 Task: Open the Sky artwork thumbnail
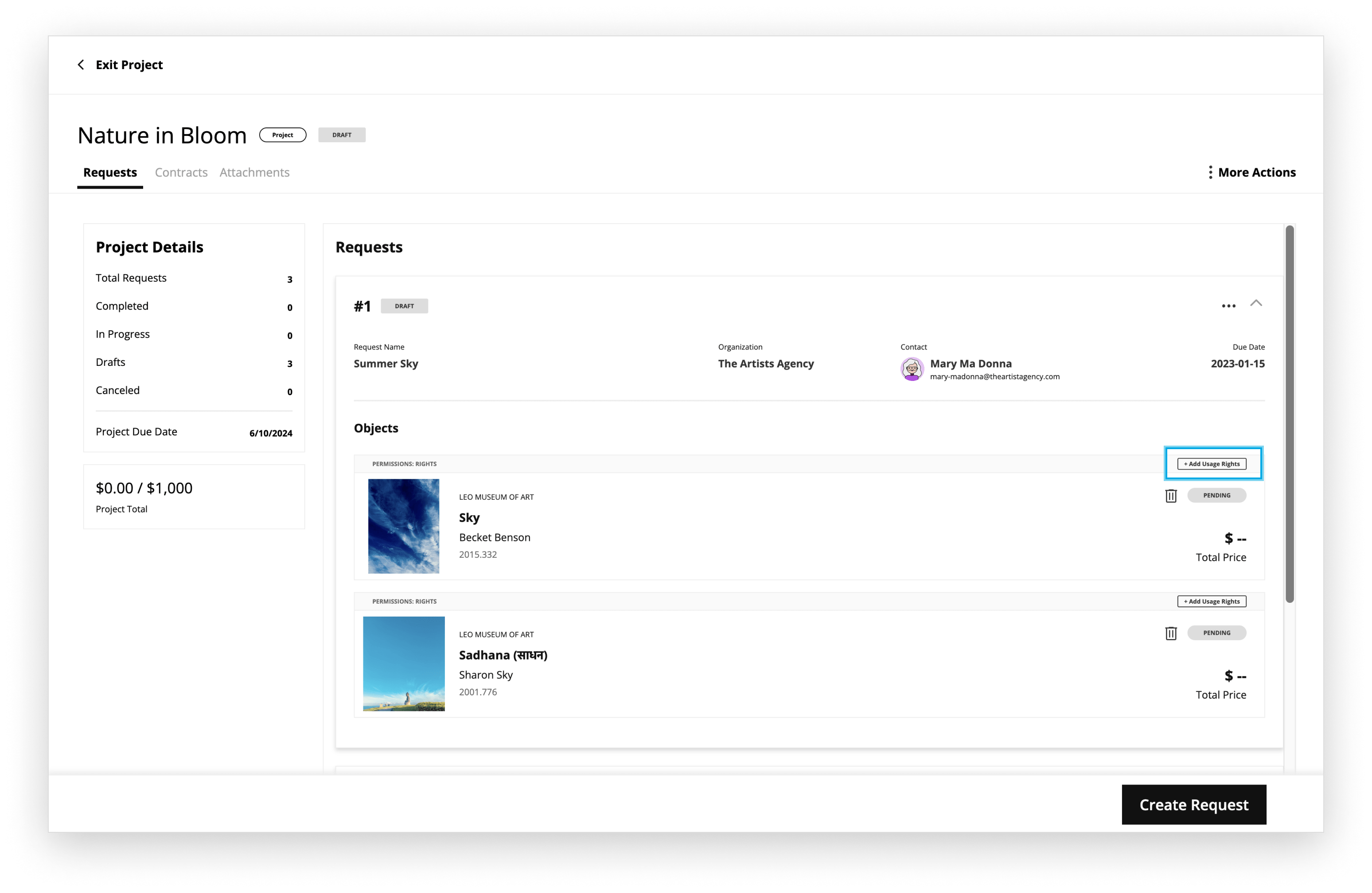(404, 526)
